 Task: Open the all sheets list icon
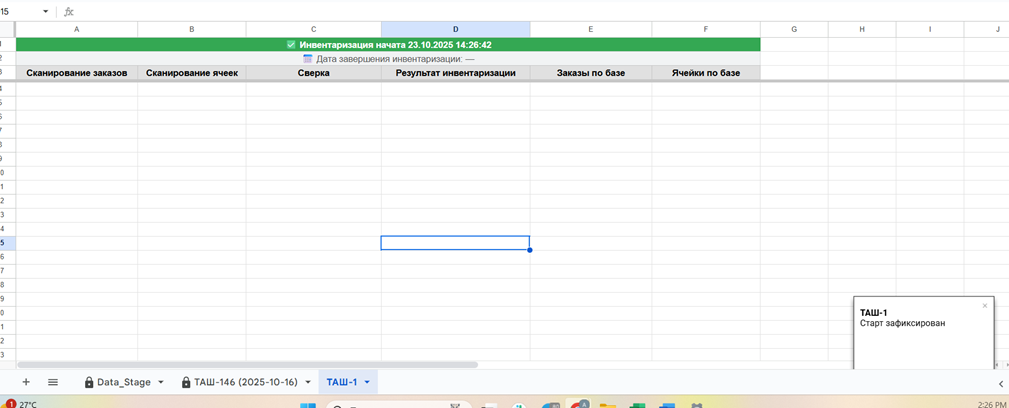53,382
